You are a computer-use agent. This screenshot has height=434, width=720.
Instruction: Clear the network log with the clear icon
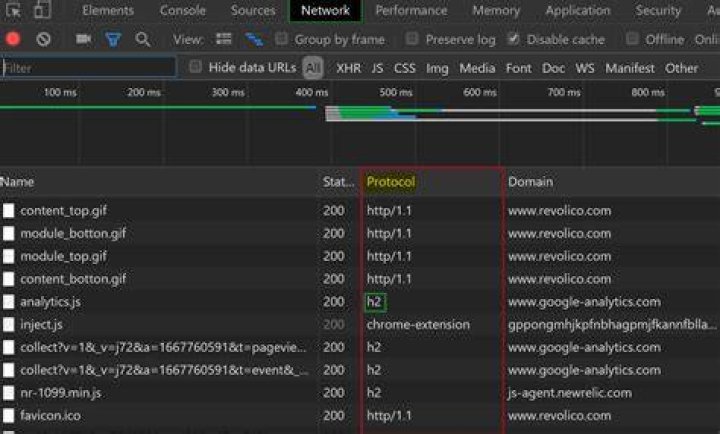[x=43, y=39]
